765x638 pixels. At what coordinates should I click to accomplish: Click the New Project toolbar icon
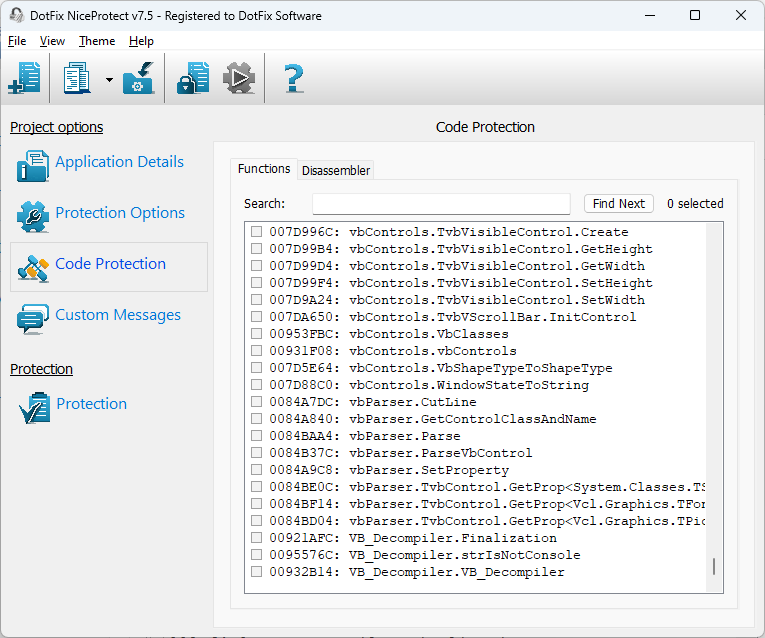tap(24, 78)
